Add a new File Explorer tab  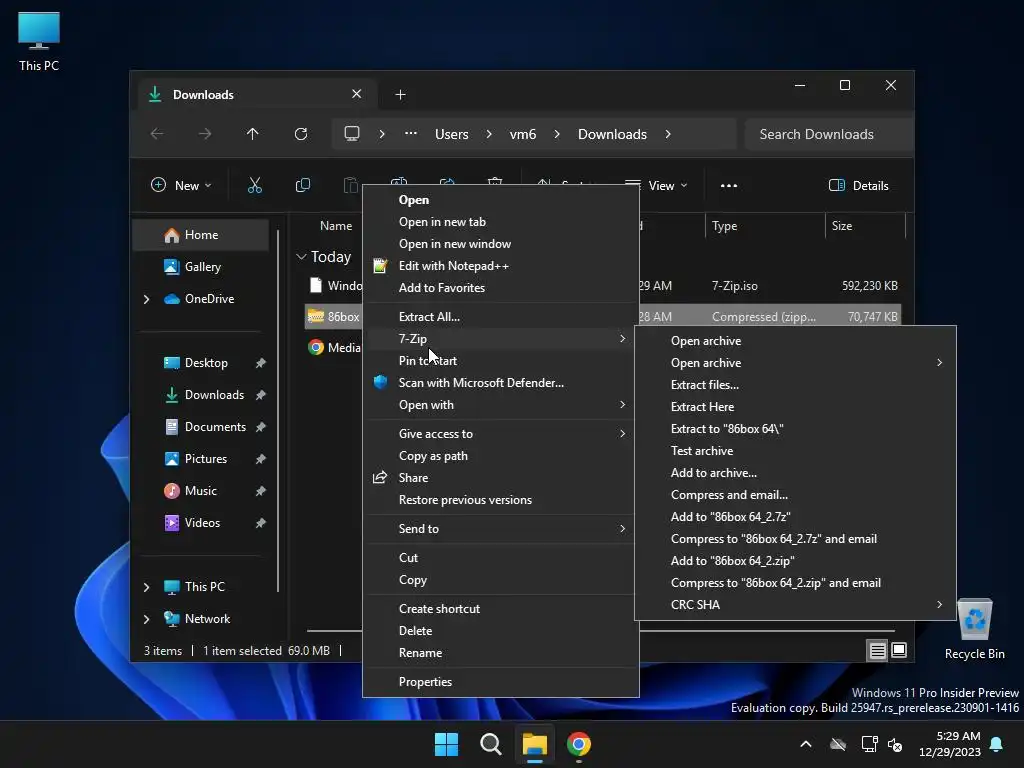[400, 95]
